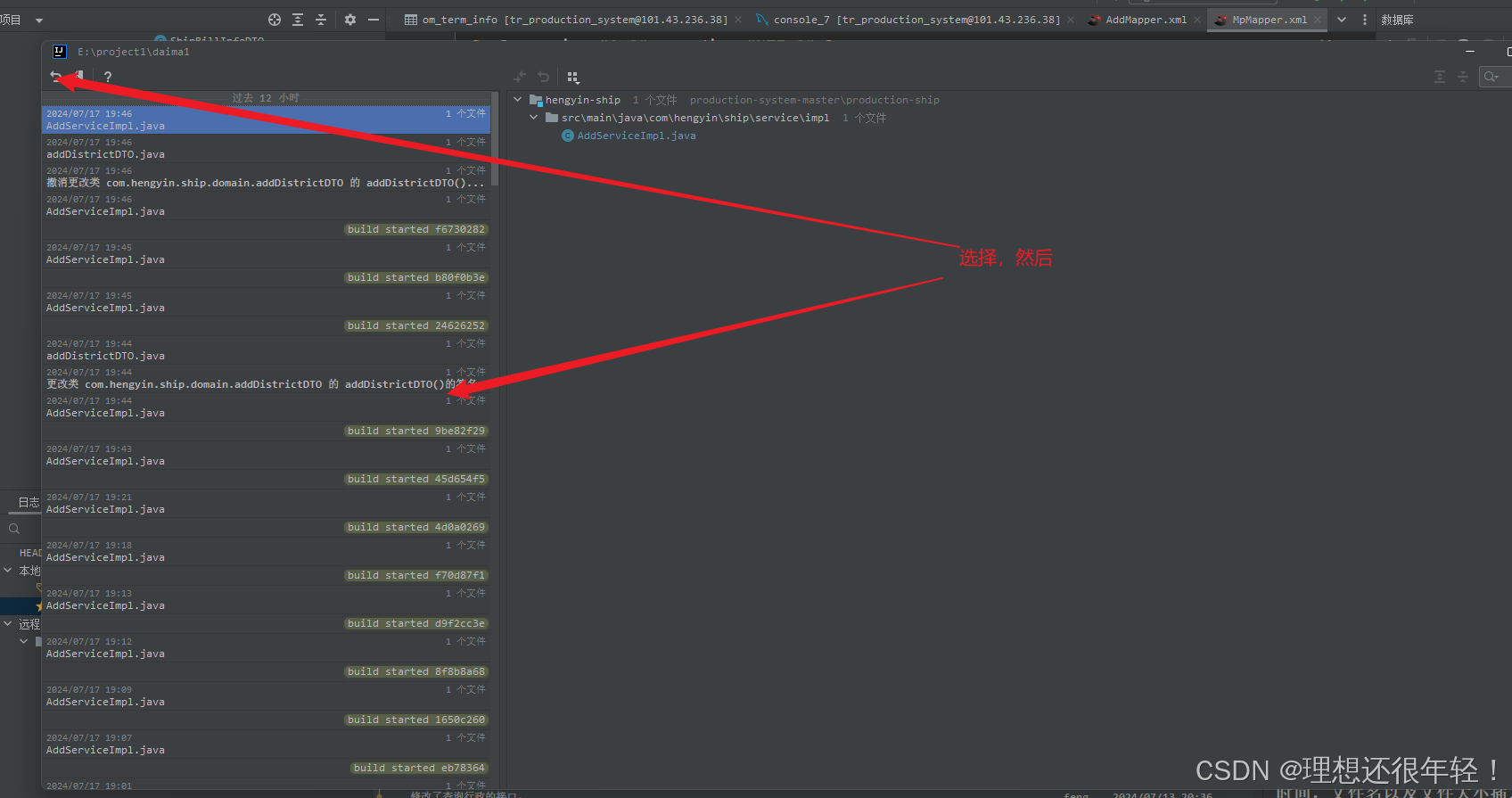Image resolution: width=1512 pixels, height=798 pixels.
Task: Click the build started 8f8b8a68 label
Action: 416,671
